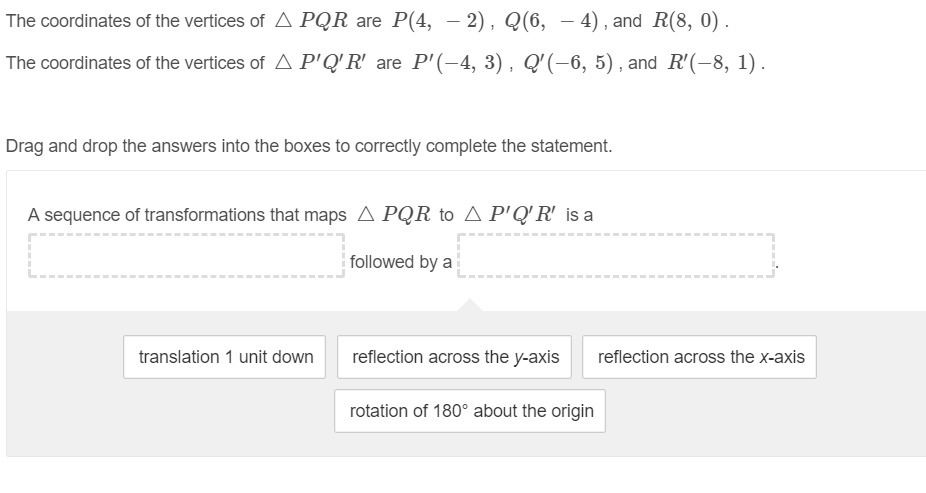The height and width of the screenshot is (493, 926).
Task: Click the P′(−4, 3) coordinate expression
Action: coord(457,63)
